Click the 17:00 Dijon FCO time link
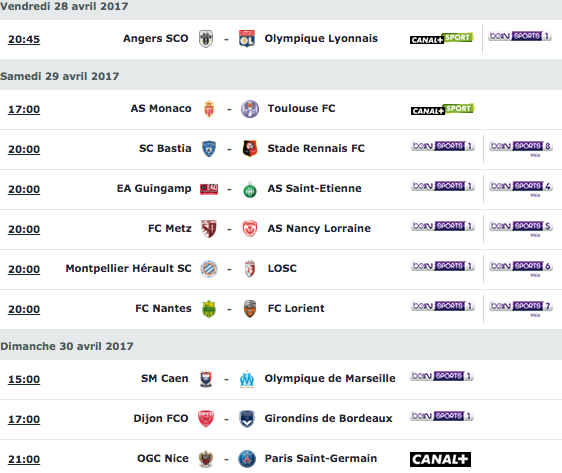The width and height of the screenshot is (562, 473). click(24, 419)
